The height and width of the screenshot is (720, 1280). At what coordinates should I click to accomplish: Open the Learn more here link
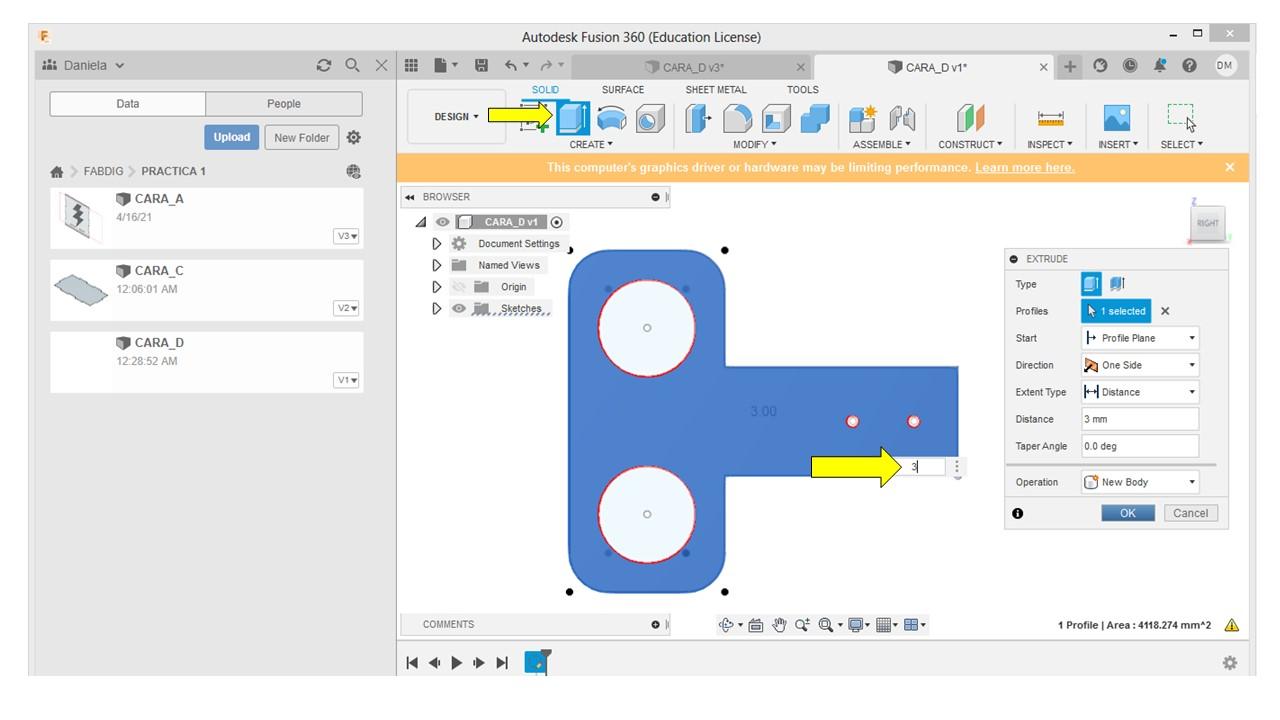click(1025, 167)
